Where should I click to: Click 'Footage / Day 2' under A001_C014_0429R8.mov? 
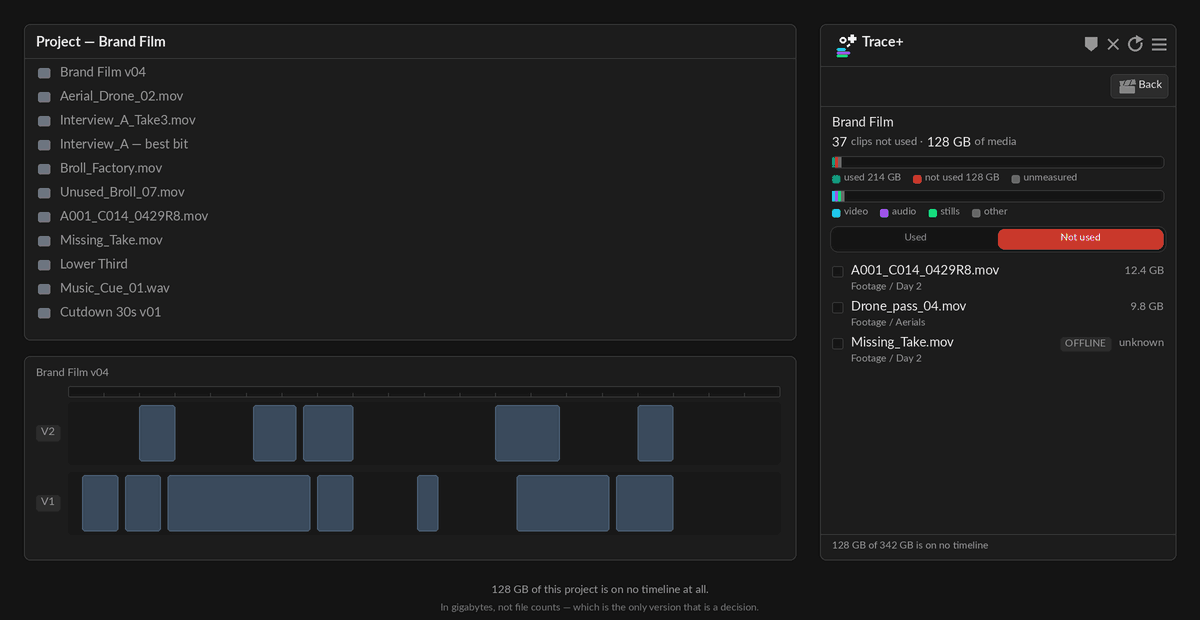886,286
